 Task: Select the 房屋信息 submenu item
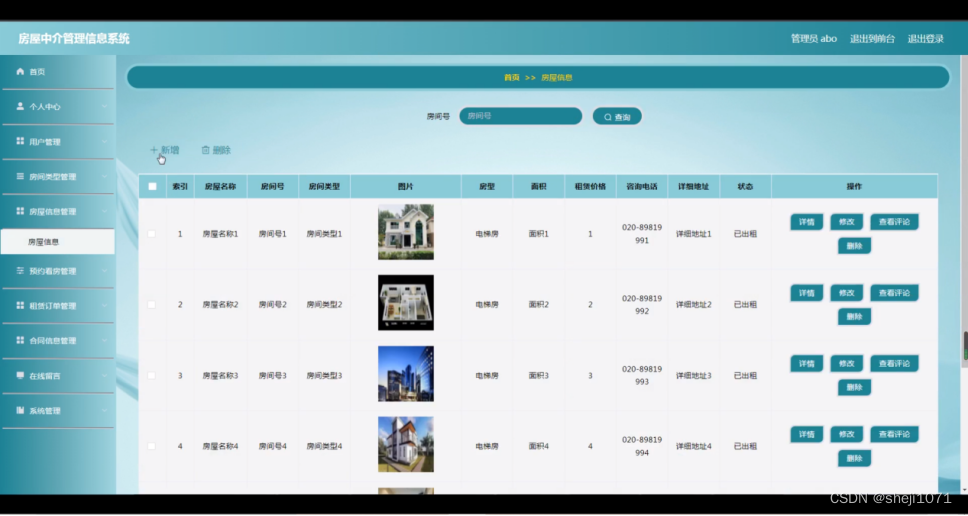tap(57, 242)
